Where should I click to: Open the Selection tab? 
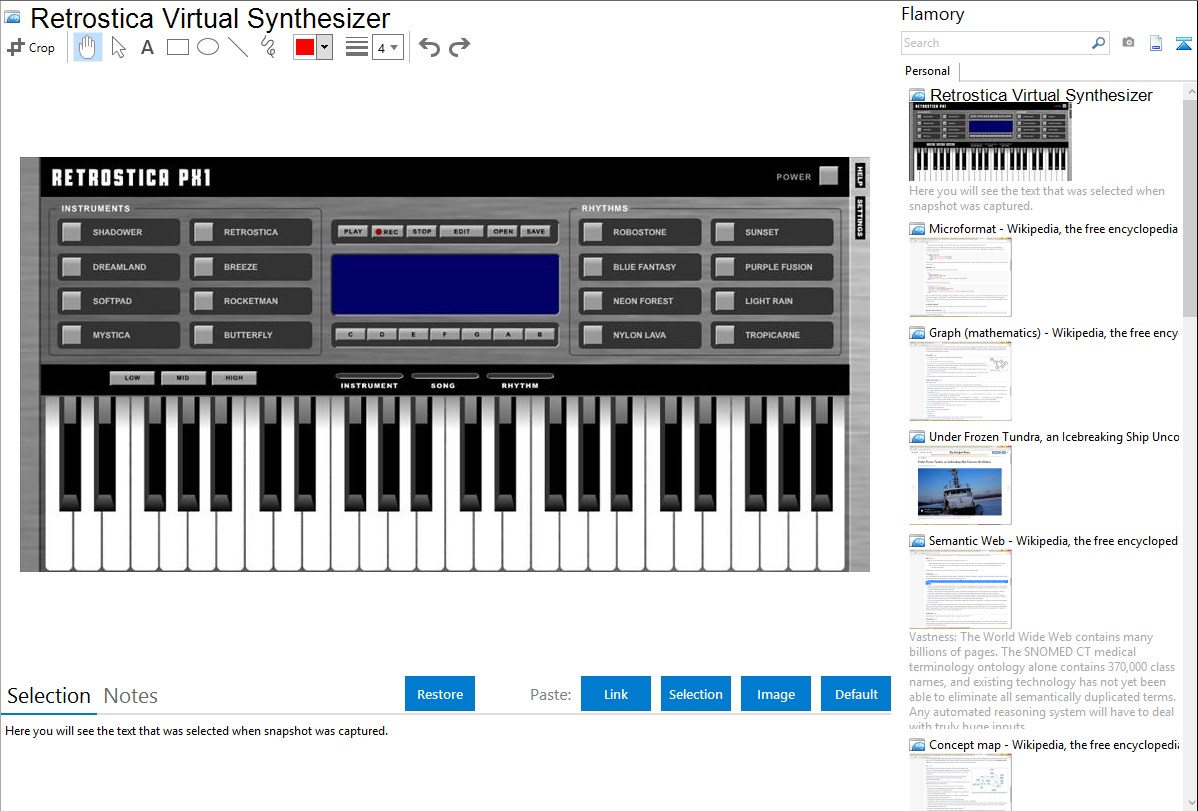point(49,696)
